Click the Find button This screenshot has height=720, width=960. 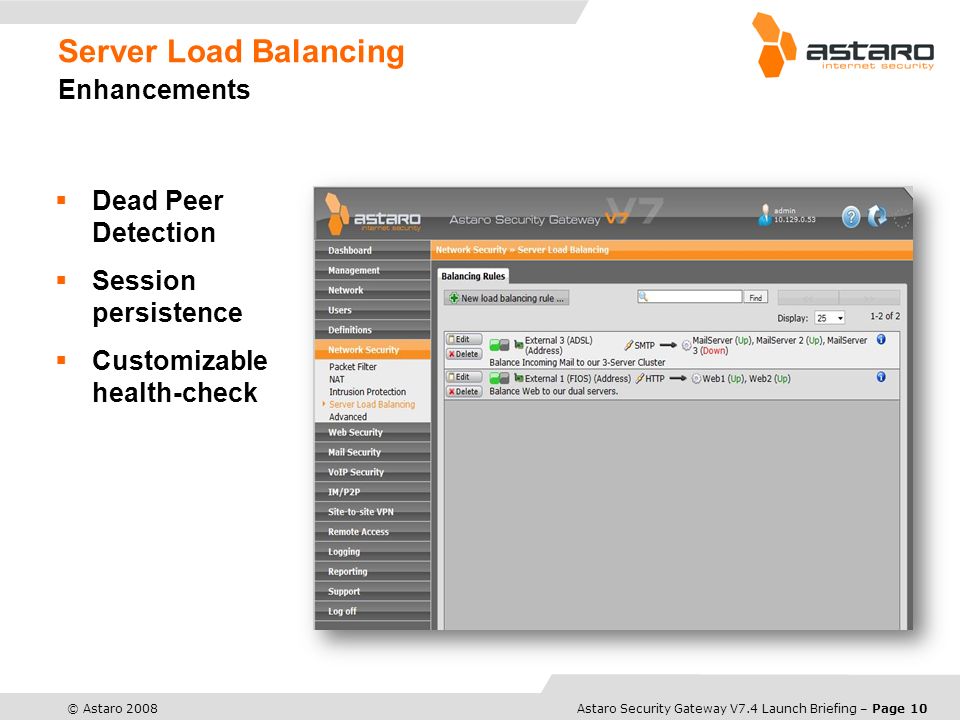tap(756, 298)
